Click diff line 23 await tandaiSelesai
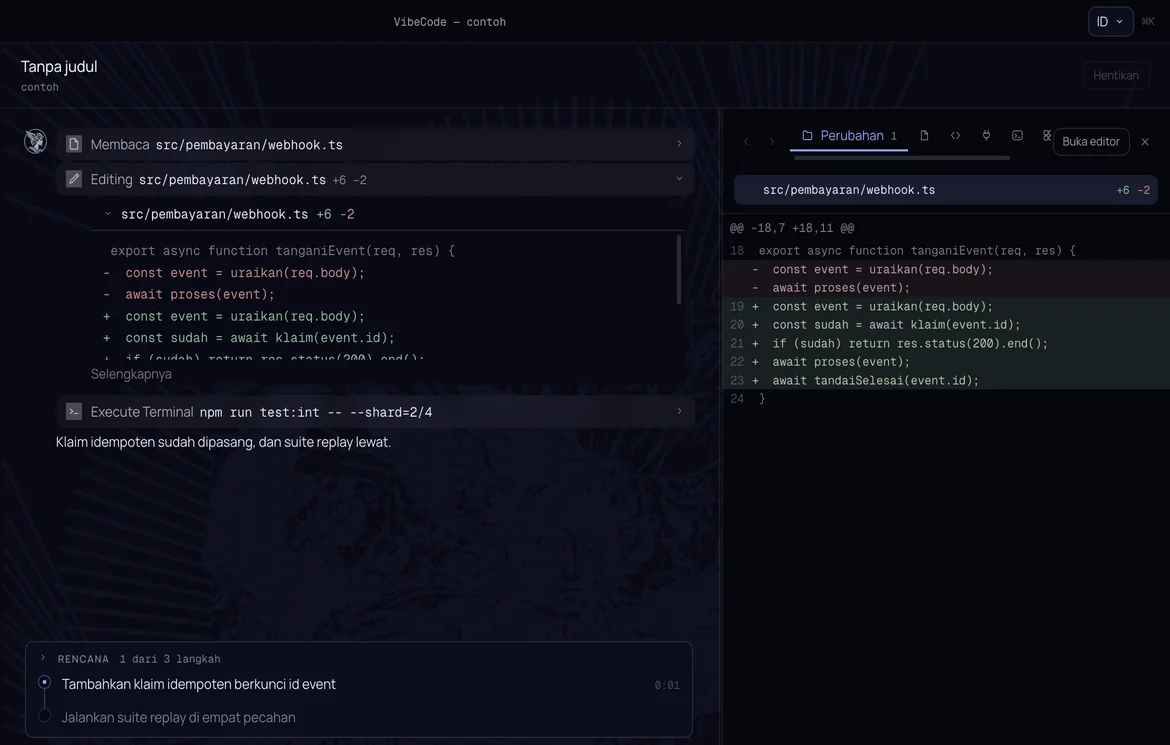Image resolution: width=1170 pixels, height=745 pixels. (x=946, y=380)
